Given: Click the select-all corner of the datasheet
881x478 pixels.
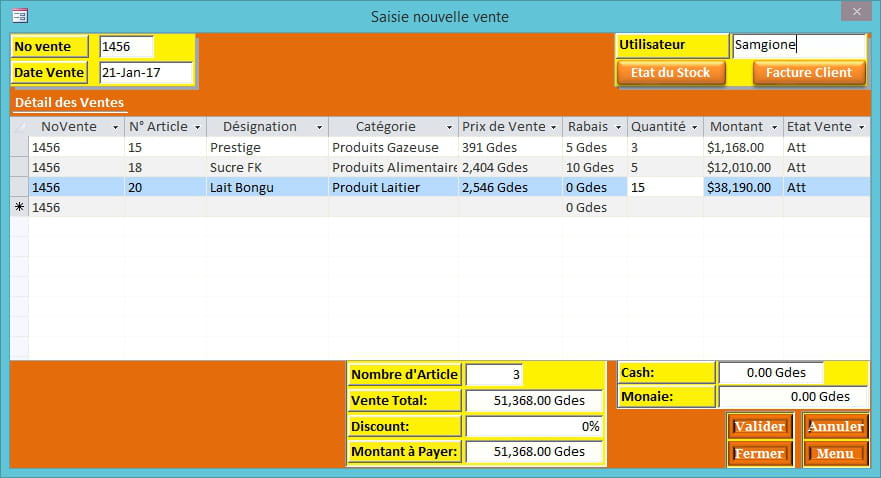Looking at the screenshot, I should [20, 127].
